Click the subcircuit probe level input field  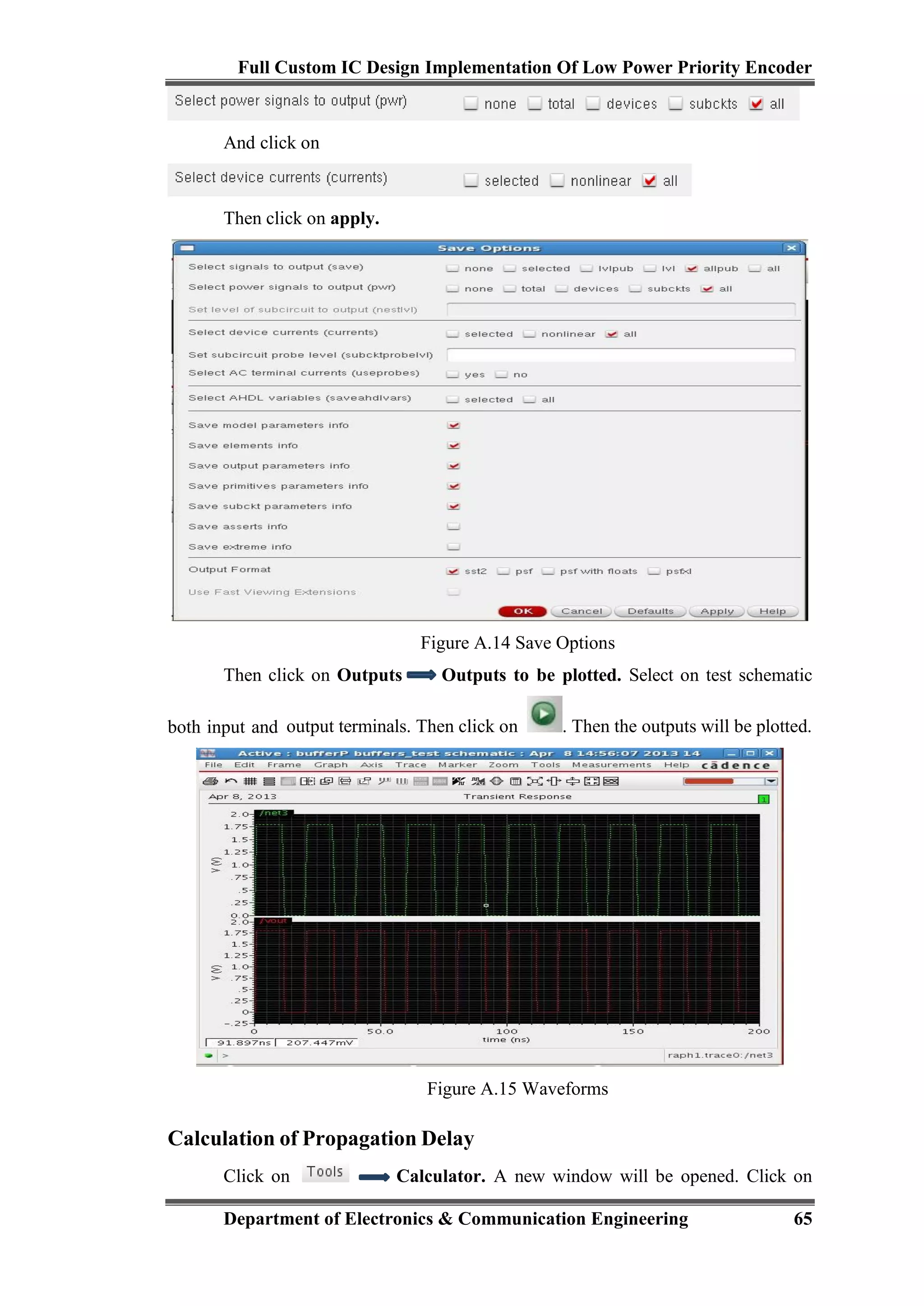click(x=621, y=355)
